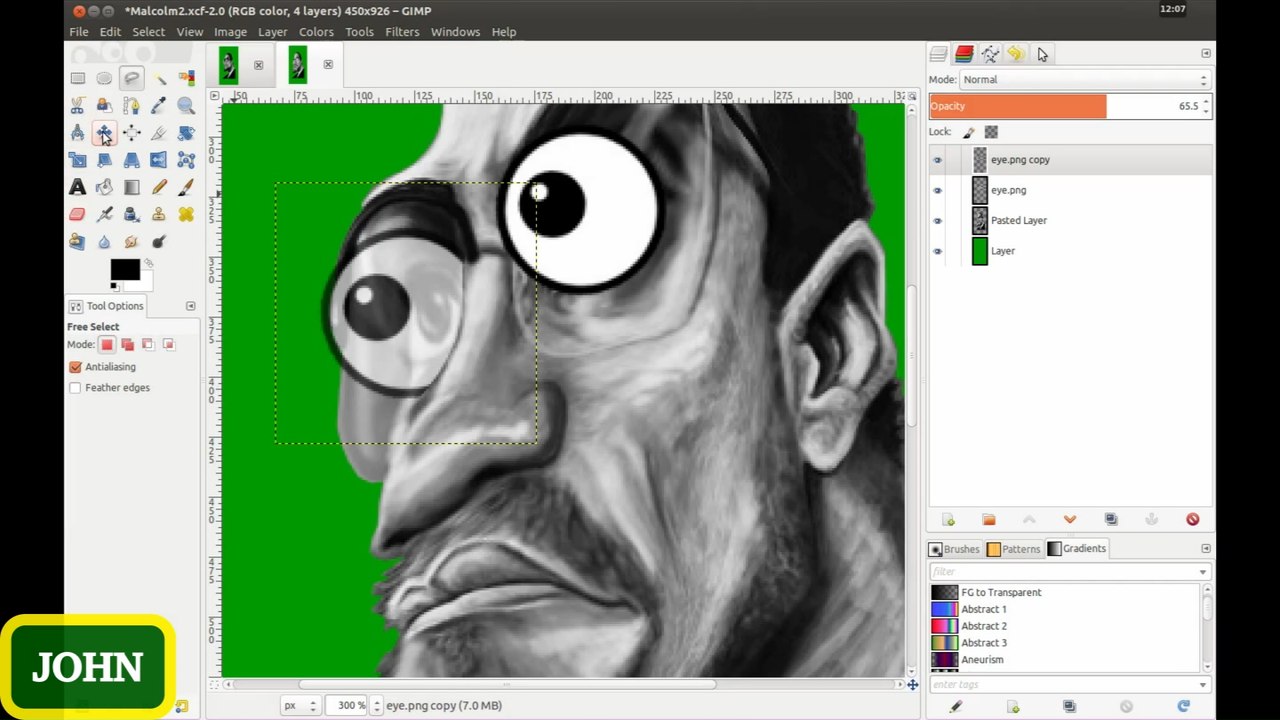The height and width of the screenshot is (720, 1280).
Task: Select the eye.png copy layer thumbnail
Action: (x=980, y=160)
